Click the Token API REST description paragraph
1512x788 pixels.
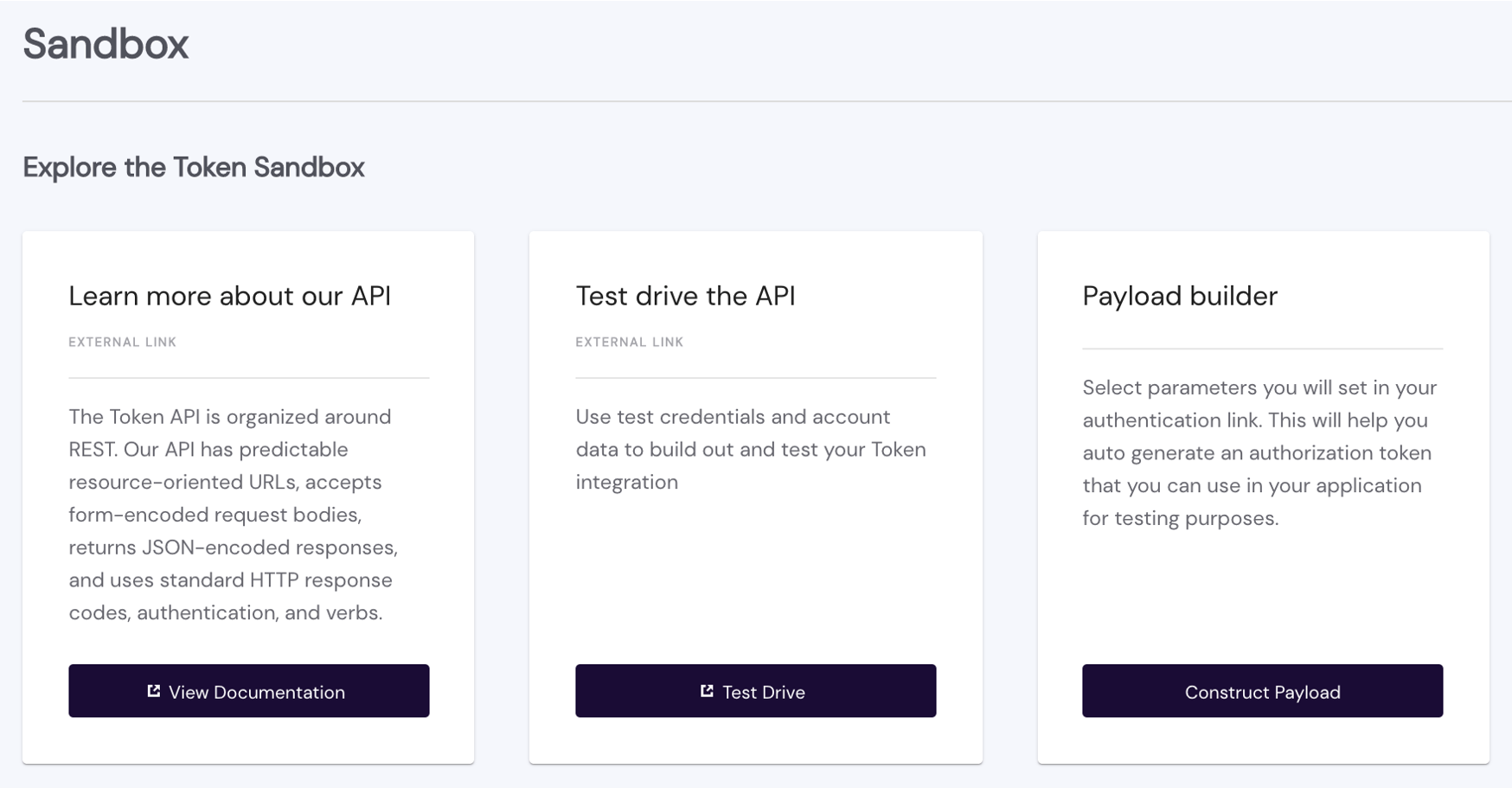pos(234,515)
